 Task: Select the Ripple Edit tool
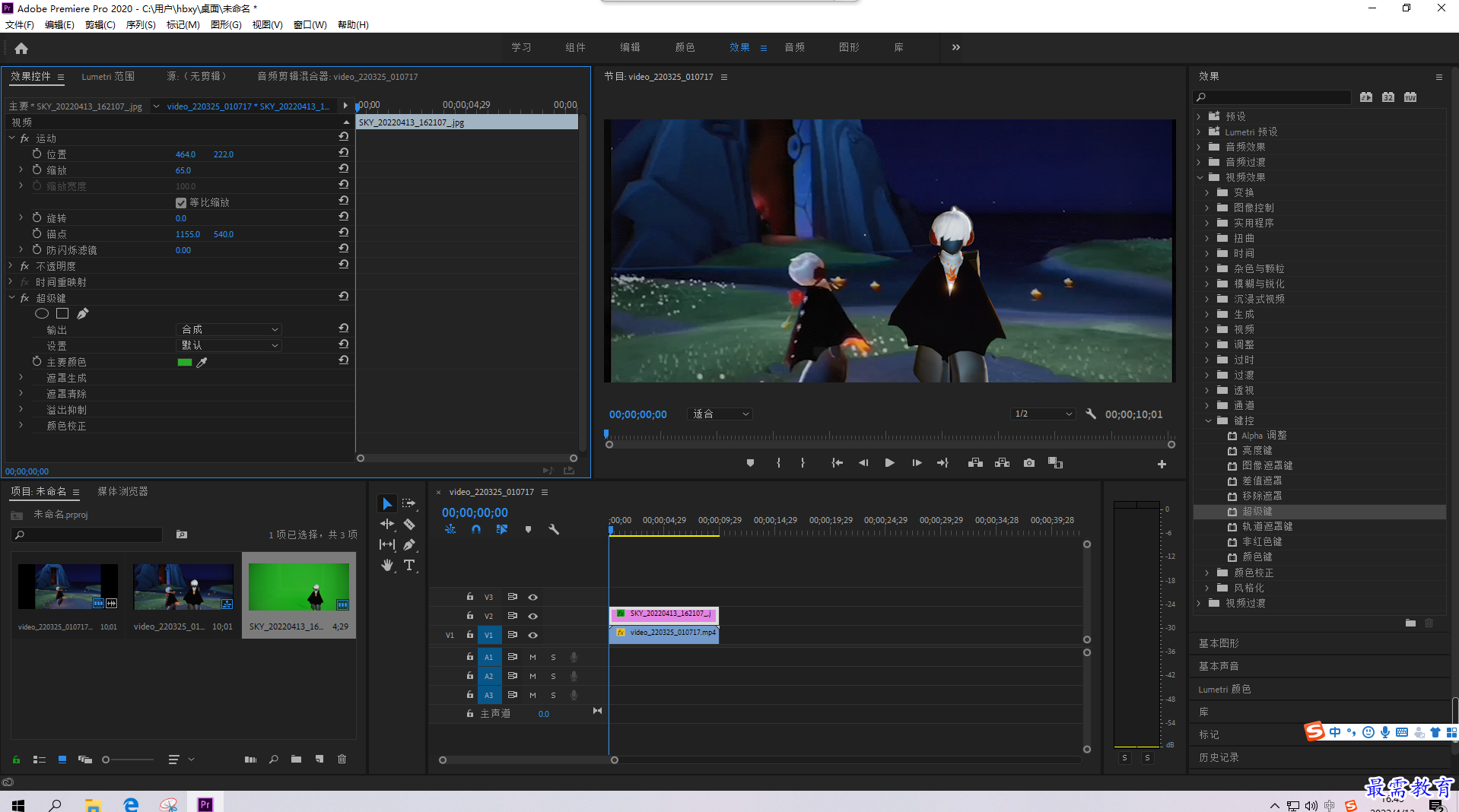click(x=387, y=524)
